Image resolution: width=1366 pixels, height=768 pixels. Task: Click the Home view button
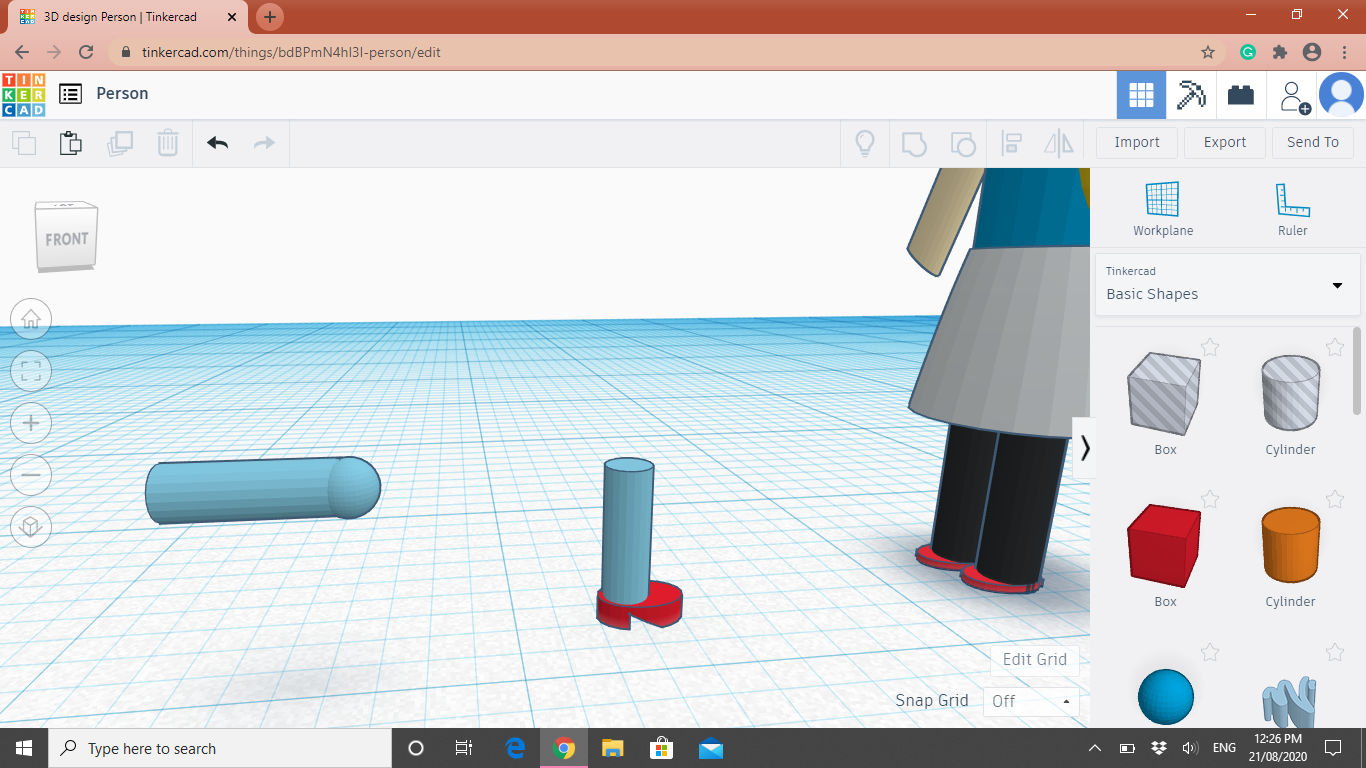31,319
